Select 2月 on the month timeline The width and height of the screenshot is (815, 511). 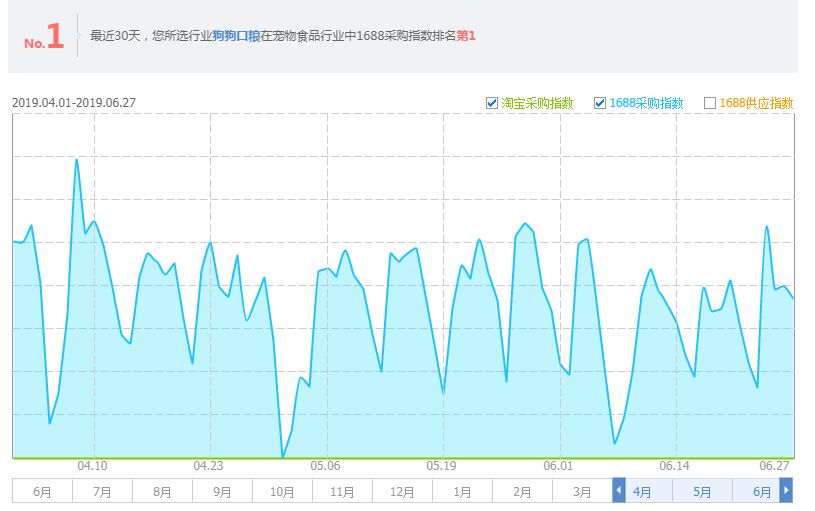(522, 491)
